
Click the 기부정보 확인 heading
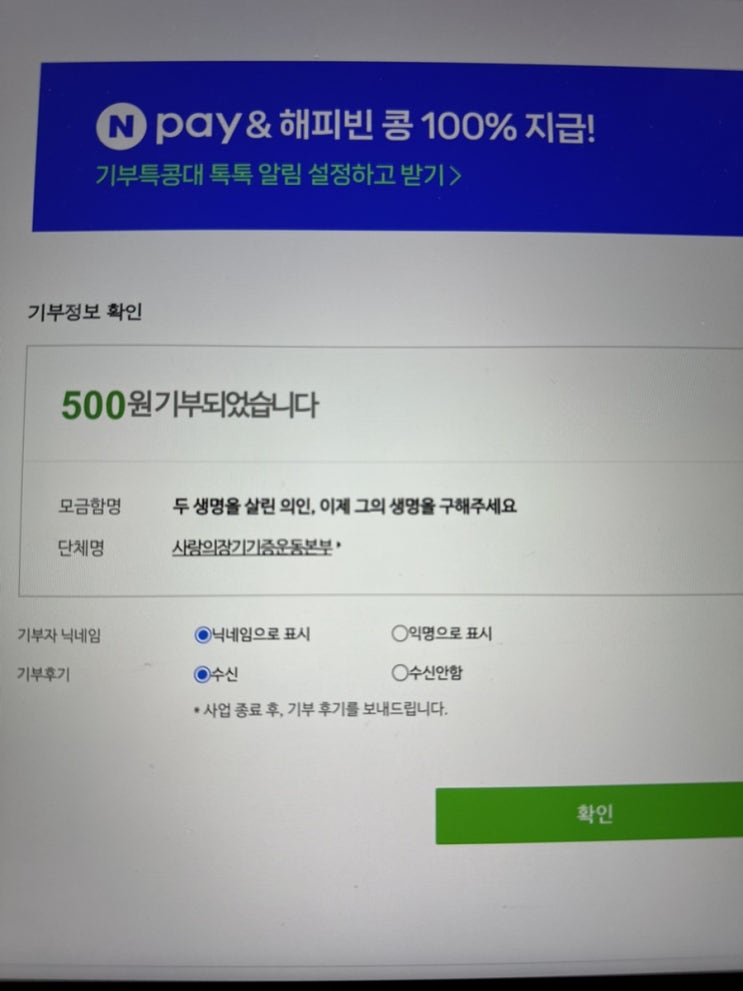pyautogui.click(x=85, y=312)
